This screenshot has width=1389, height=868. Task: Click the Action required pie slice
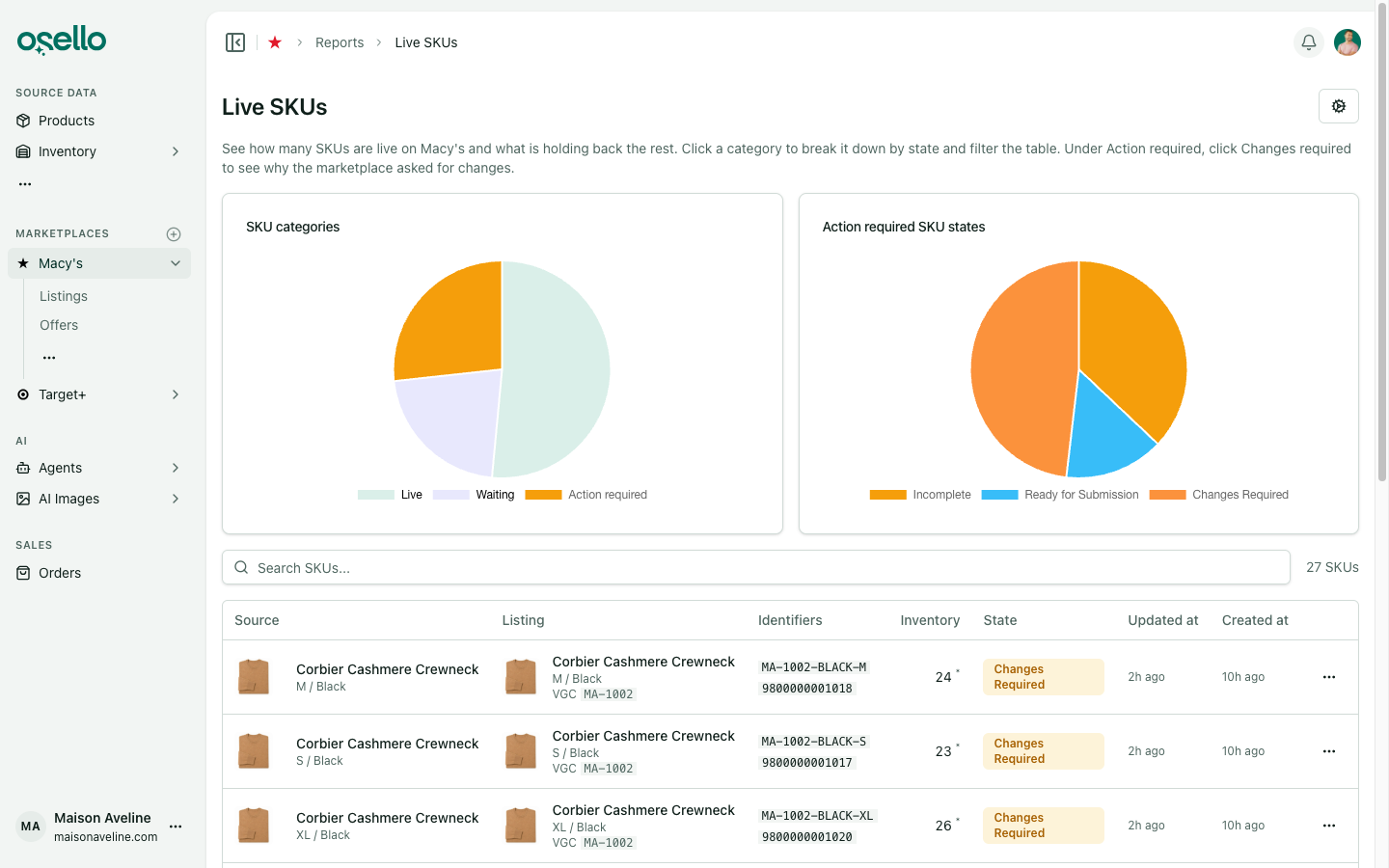pos(453,323)
